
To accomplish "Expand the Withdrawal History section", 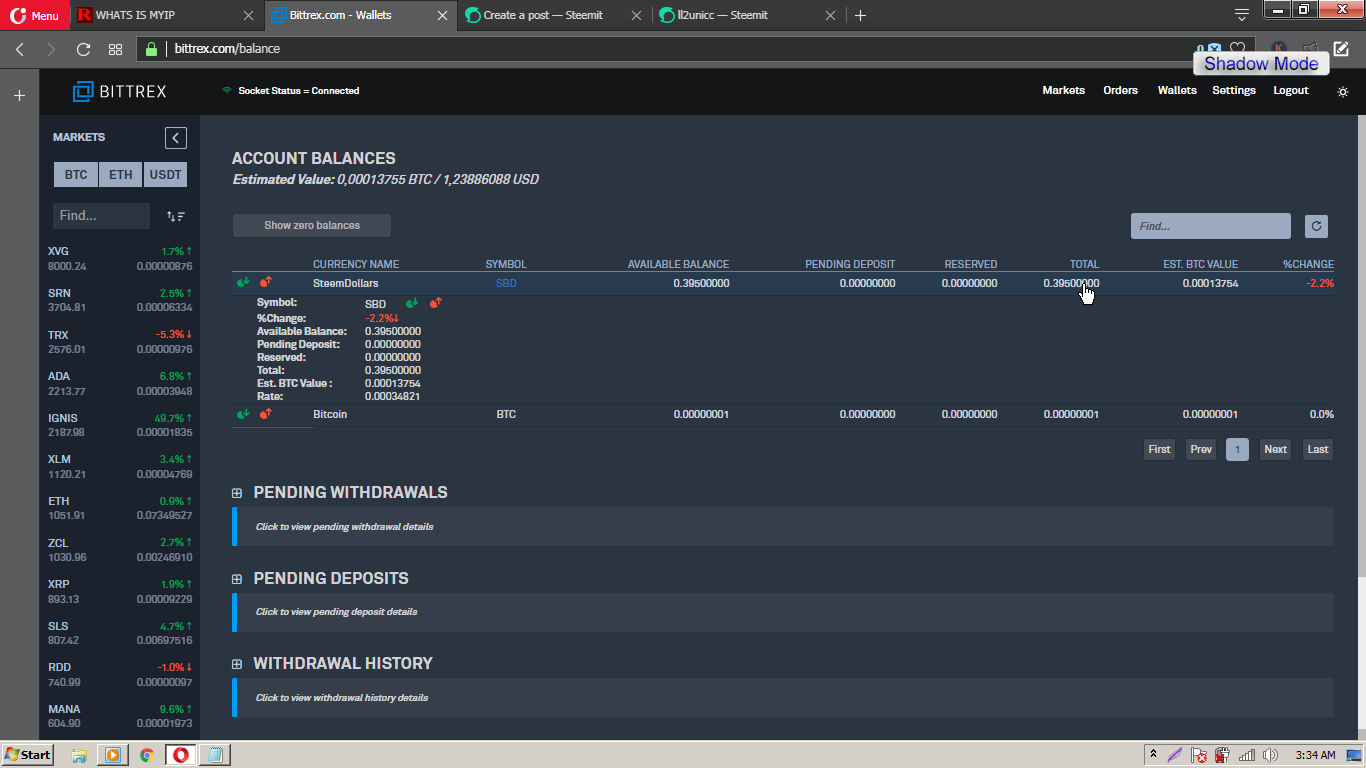I will point(237,664).
